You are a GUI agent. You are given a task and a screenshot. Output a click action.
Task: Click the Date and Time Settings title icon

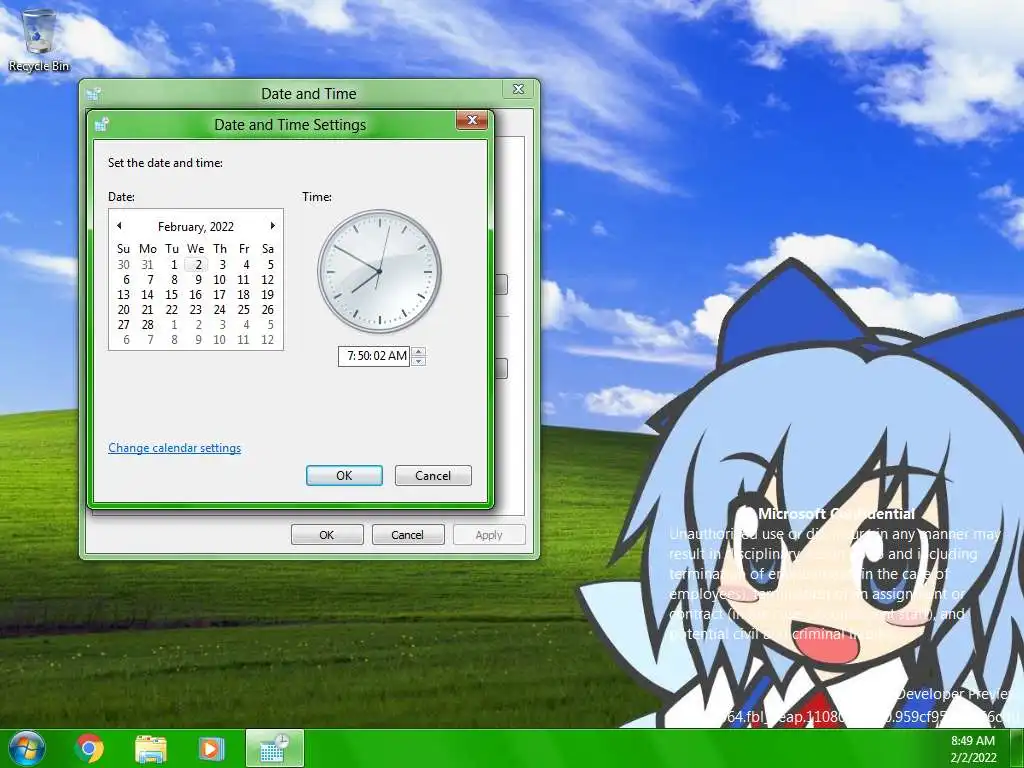(x=101, y=124)
